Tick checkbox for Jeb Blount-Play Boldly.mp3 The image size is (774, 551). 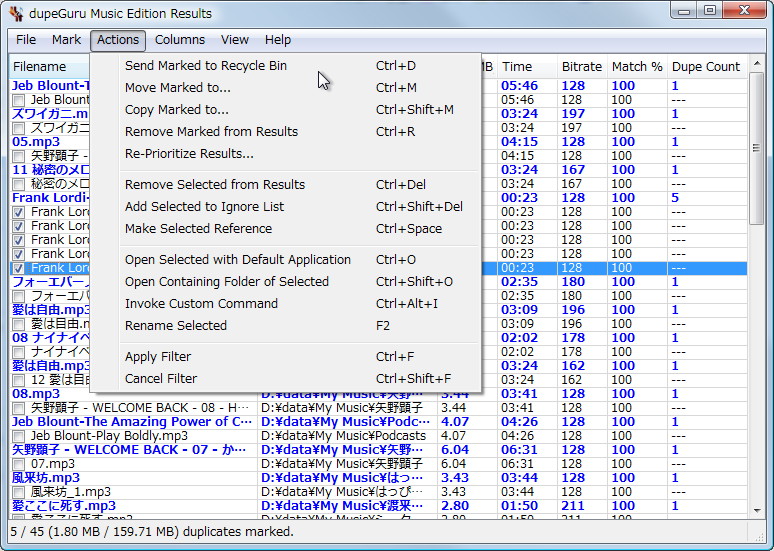tap(18, 436)
